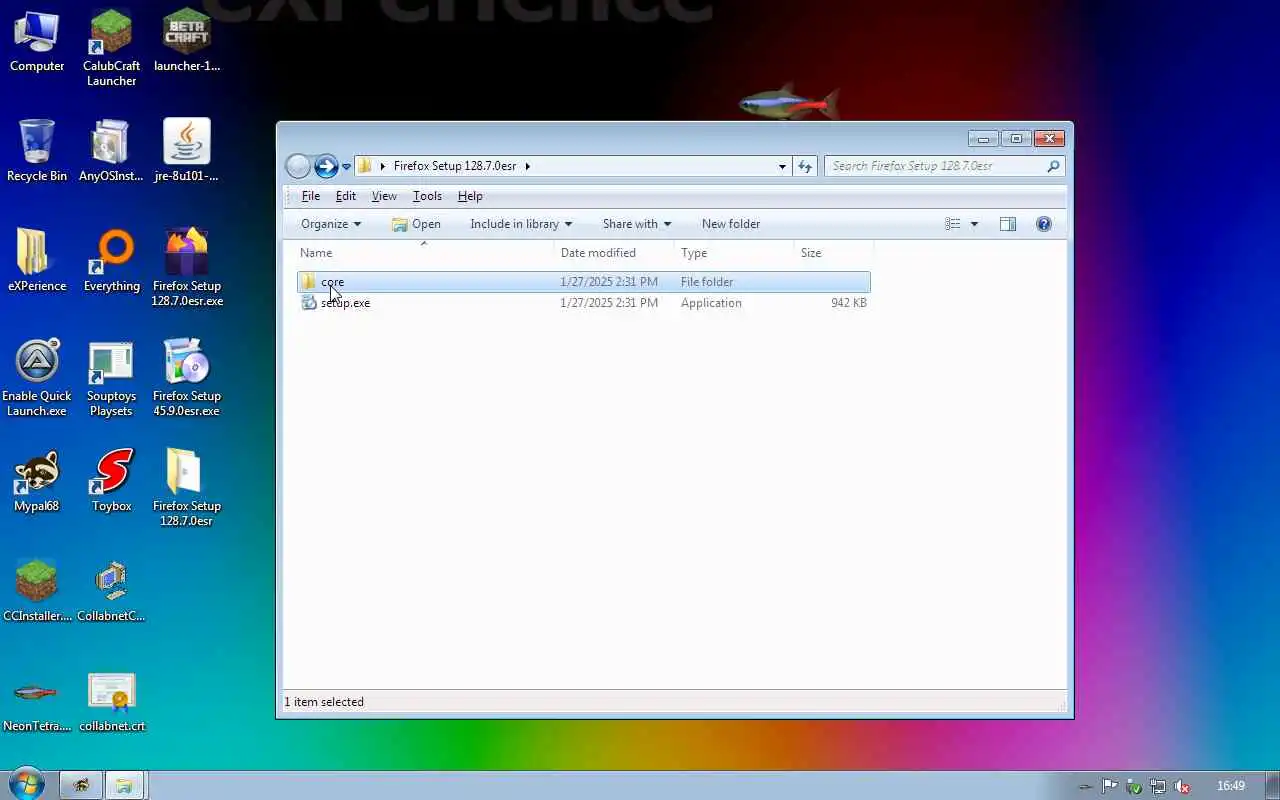Open the View menu
The image size is (1280, 800).
pyautogui.click(x=384, y=196)
